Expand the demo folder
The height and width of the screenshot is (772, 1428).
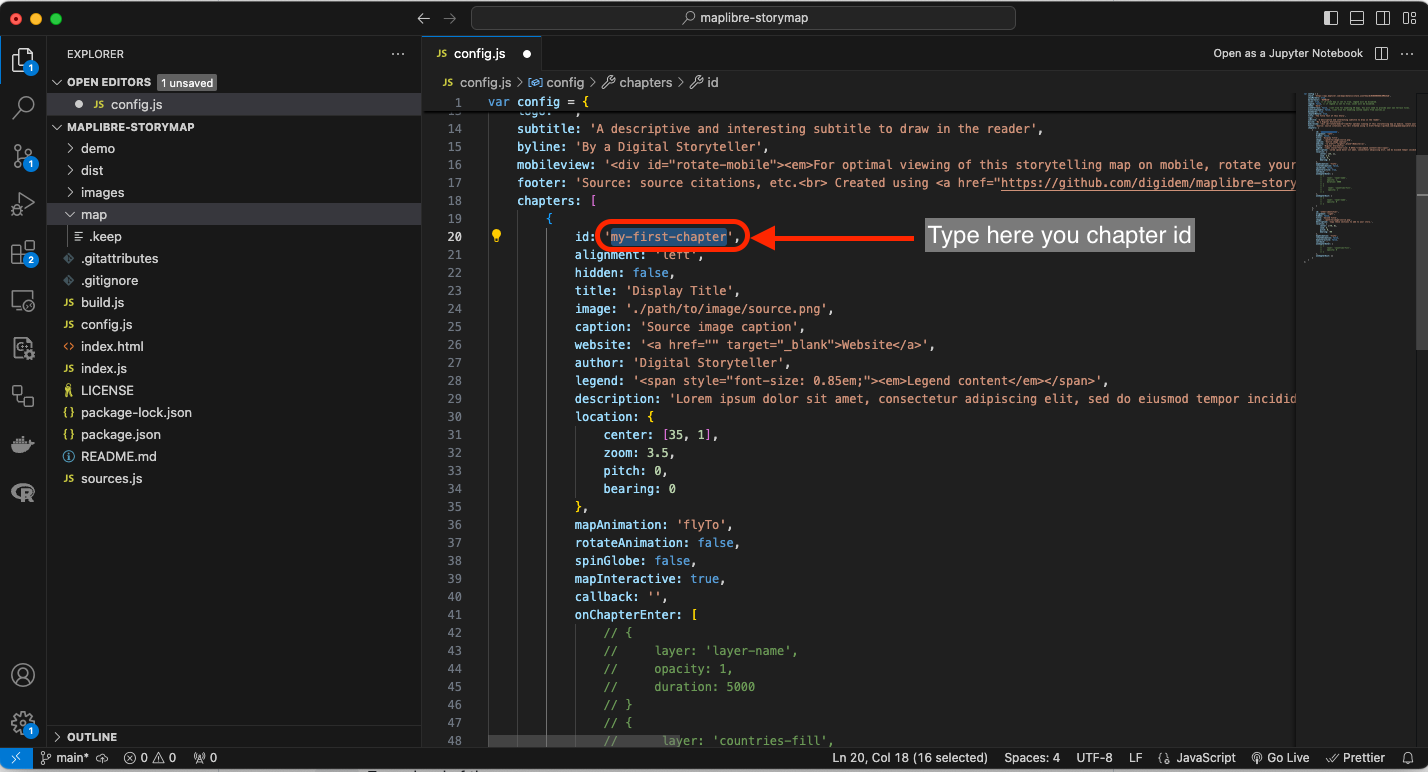(x=98, y=148)
